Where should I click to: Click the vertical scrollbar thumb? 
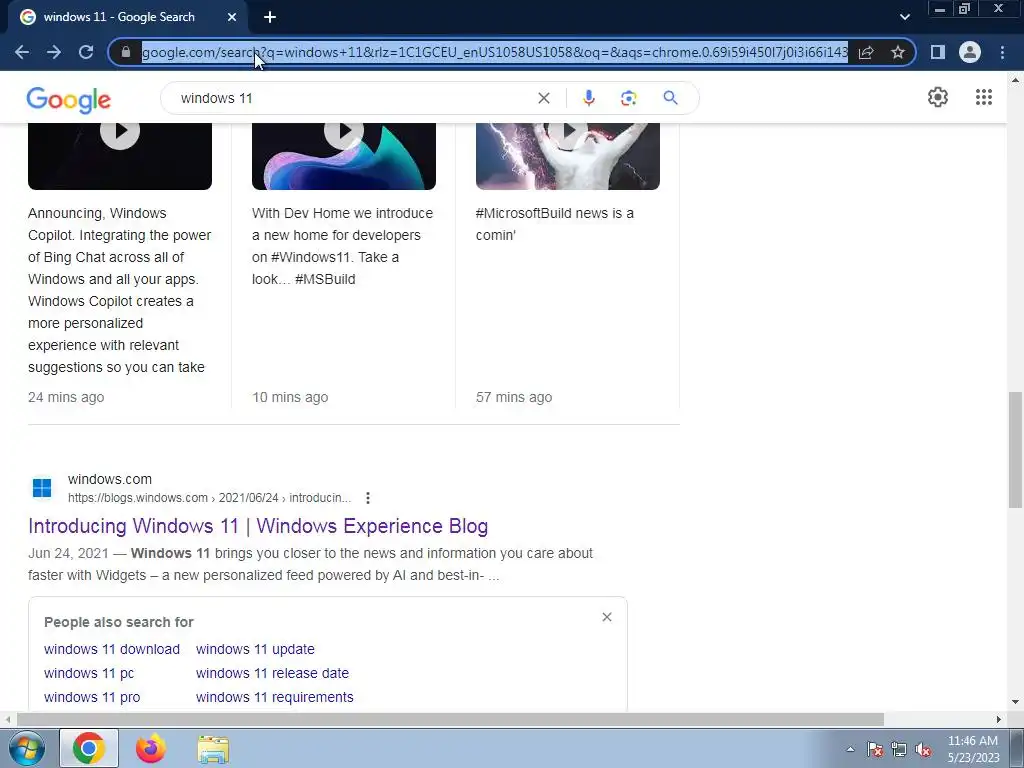point(1014,449)
